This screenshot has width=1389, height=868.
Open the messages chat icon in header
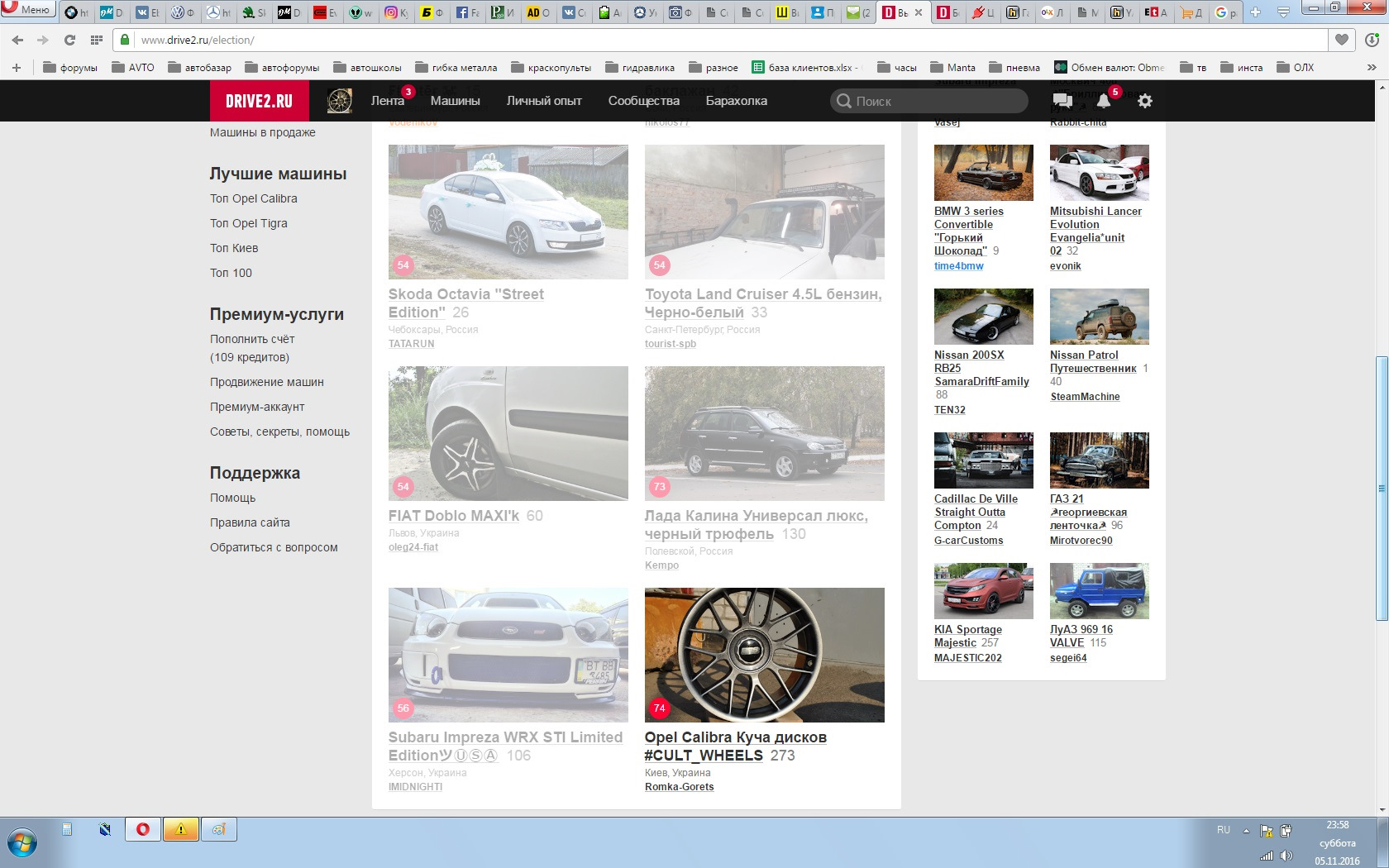pos(1062,101)
